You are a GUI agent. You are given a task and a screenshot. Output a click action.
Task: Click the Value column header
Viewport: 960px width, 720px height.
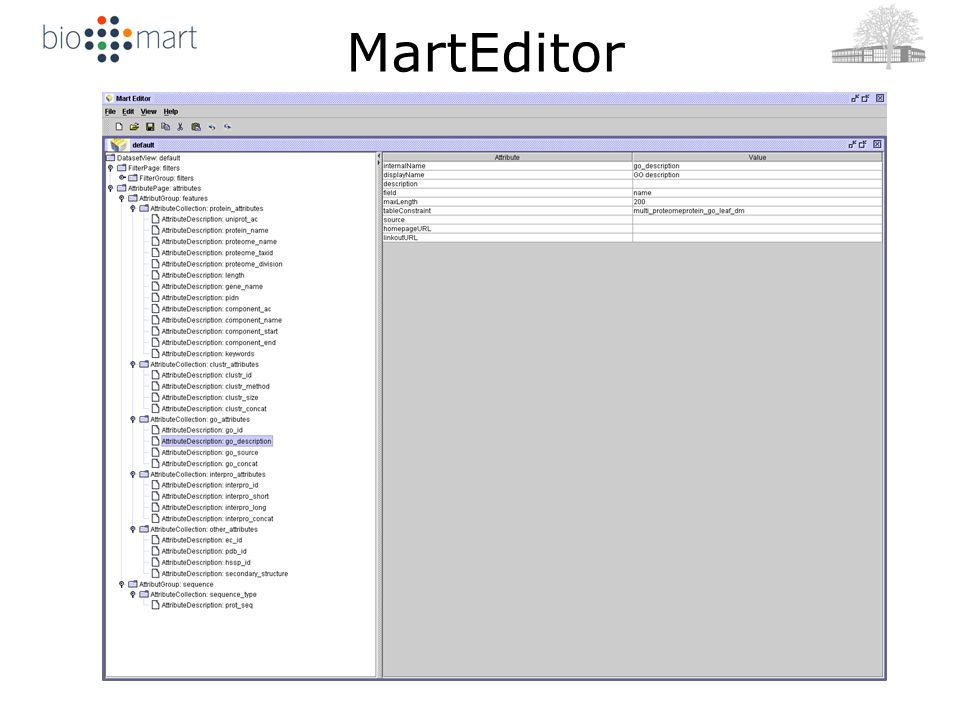point(757,157)
